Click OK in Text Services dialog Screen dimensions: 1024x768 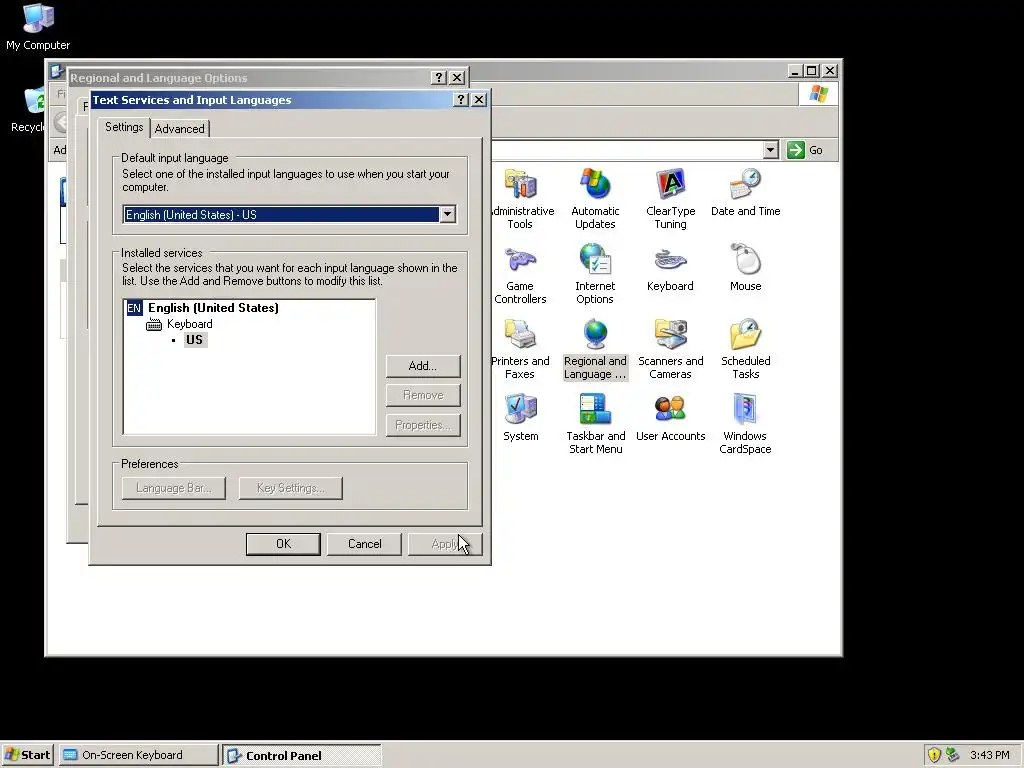(283, 544)
